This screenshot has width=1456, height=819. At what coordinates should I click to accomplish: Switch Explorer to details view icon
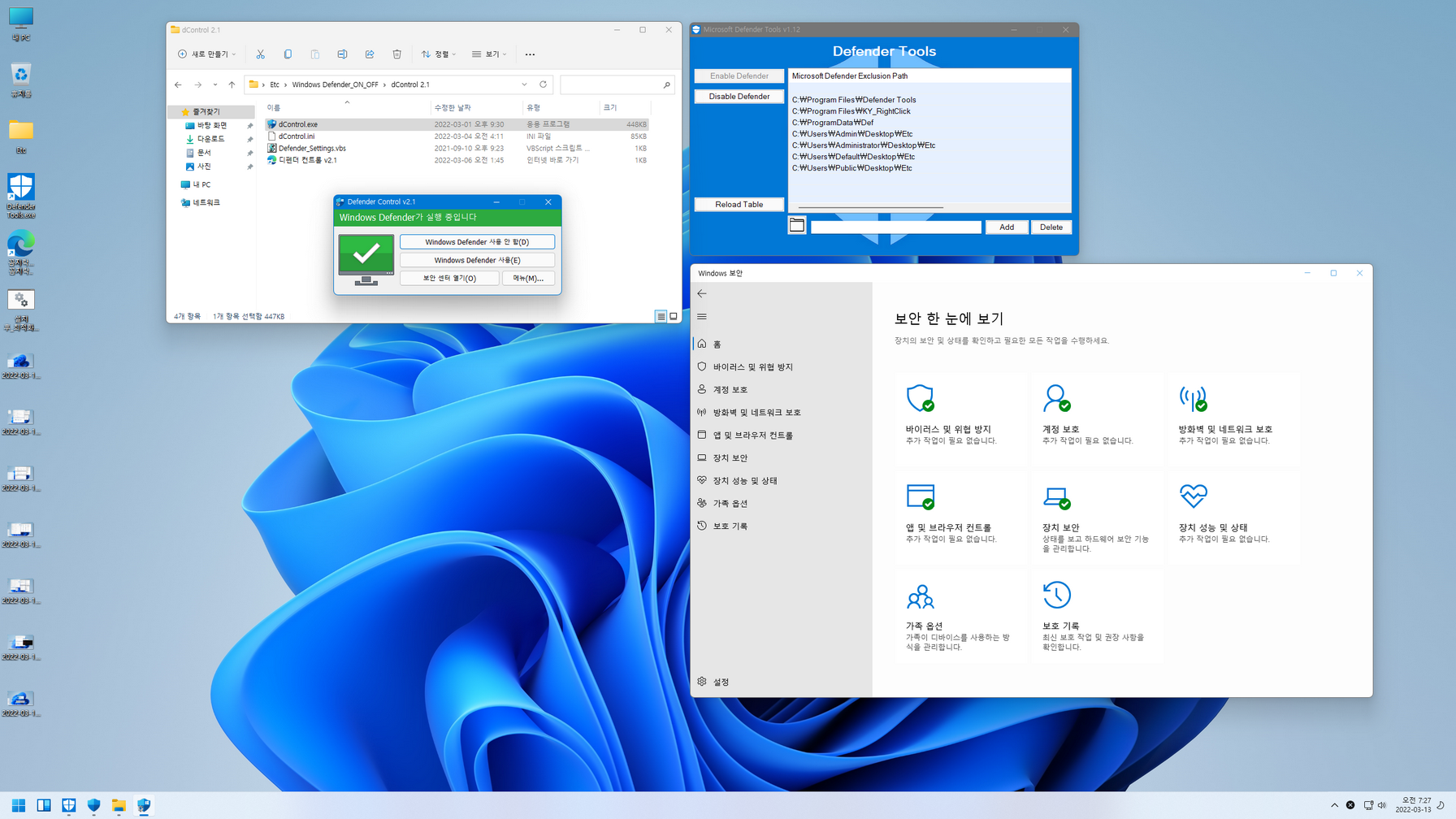661,316
